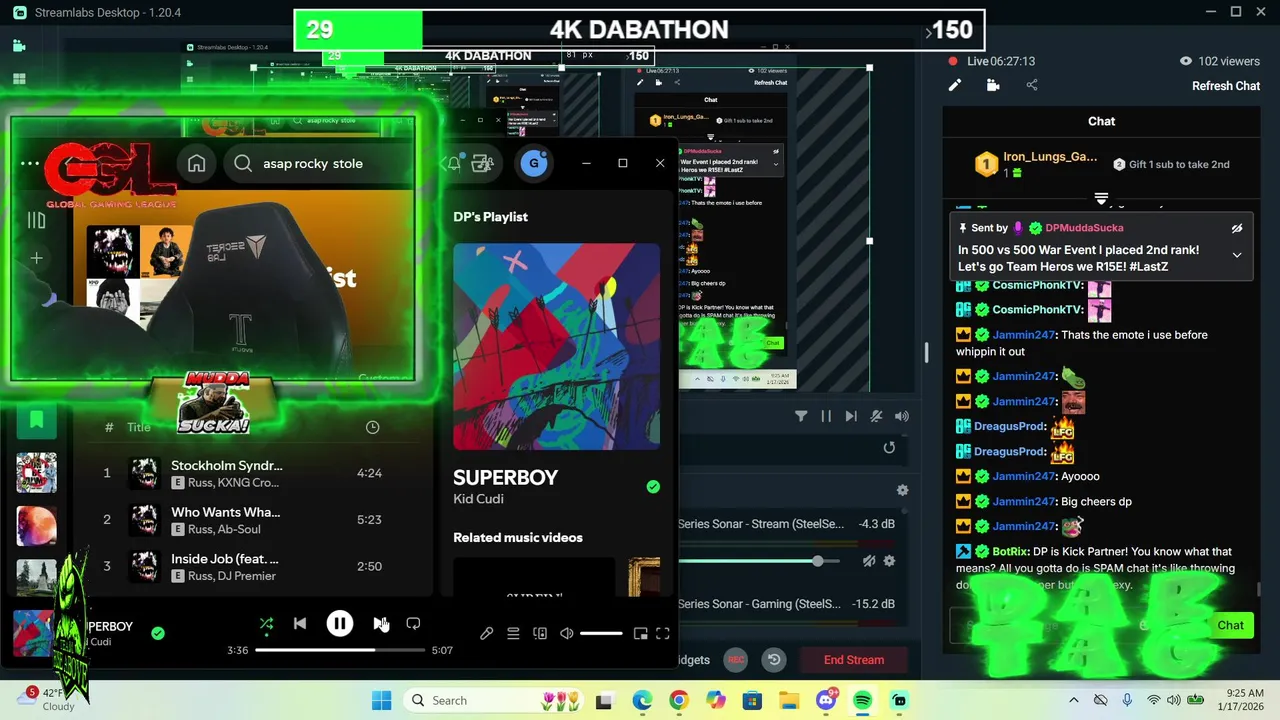1280x720 pixels.
Task: Open connect to a device icon
Action: pos(540,633)
